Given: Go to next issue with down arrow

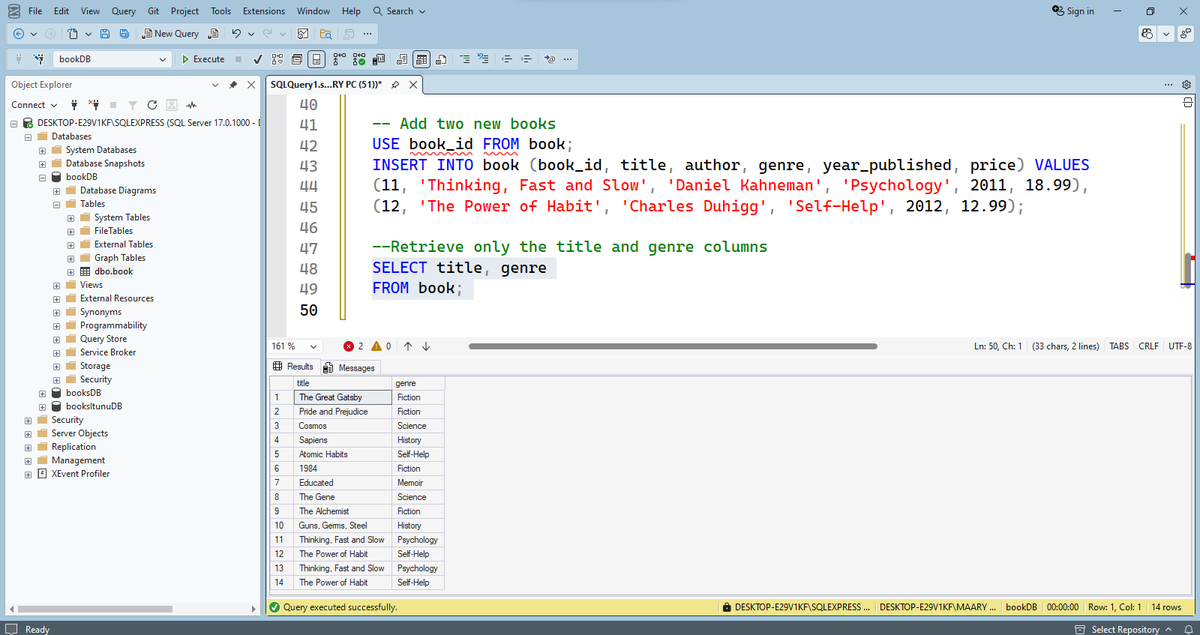Looking at the screenshot, I should click(x=426, y=346).
